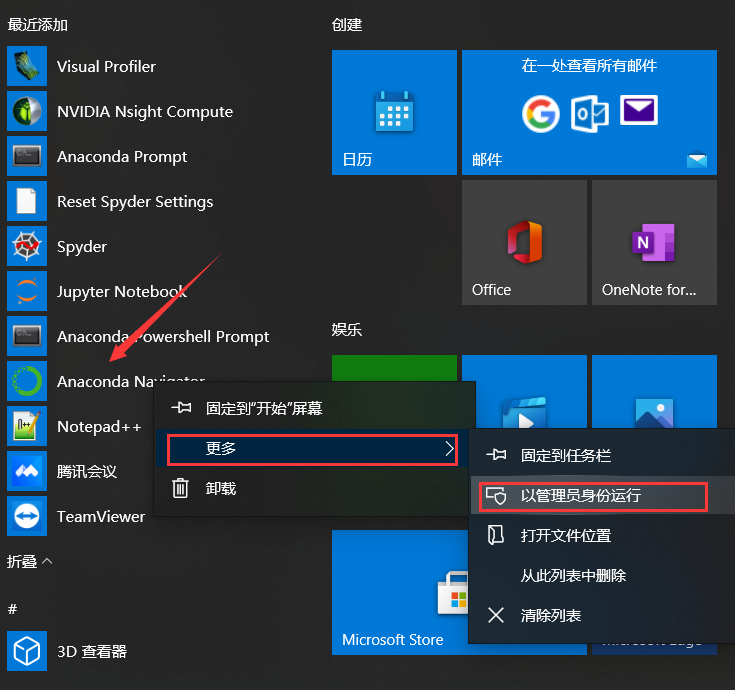Screen dimensions: 735x690
Task: Click the Outlook icon in mail tile
Action: [590, 114]
